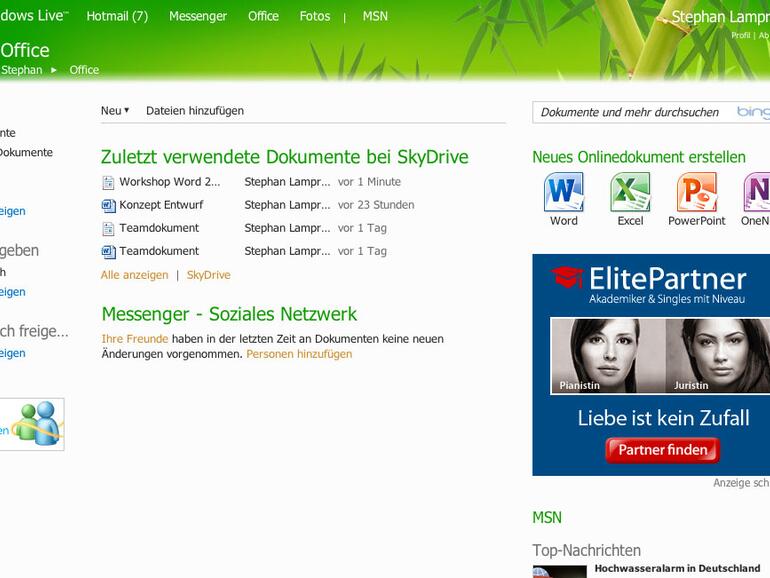Create a new Word online document
This screenshot has height=578, width=770.
(564, 199)
